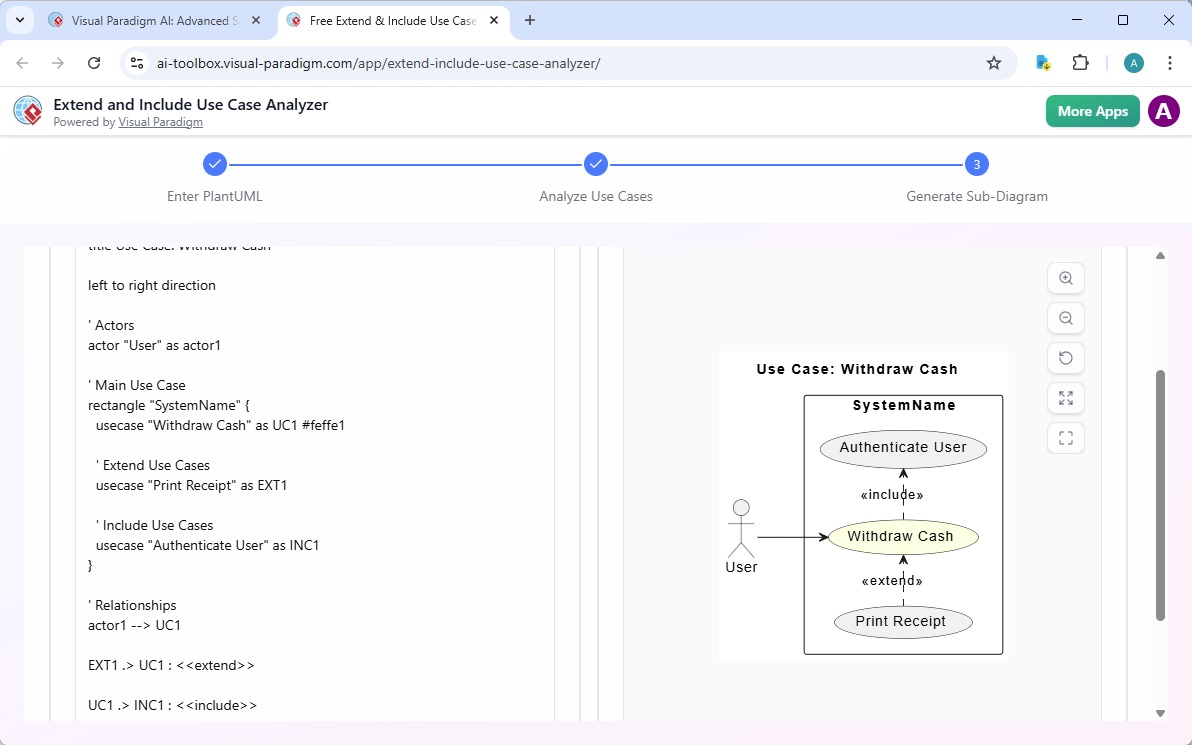Fit the diagram within the frame
1192x745 pixels.
click(x=1065, y=438)
